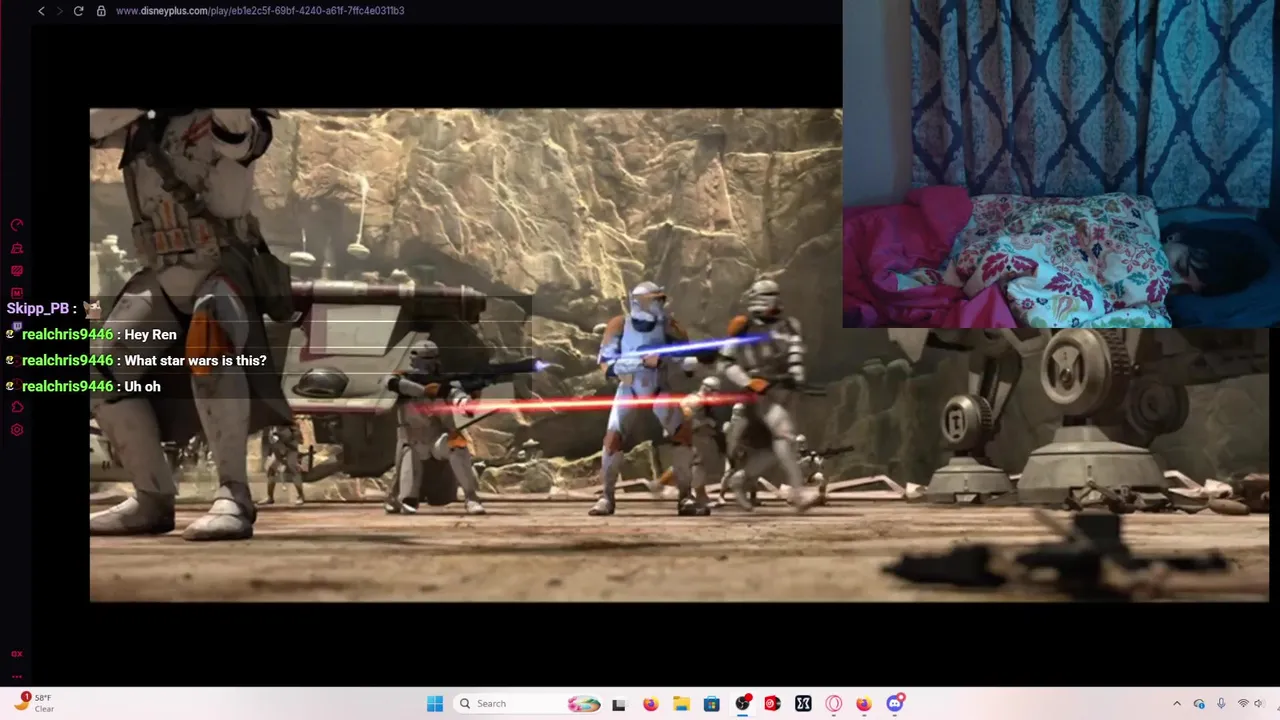Viewport: 1280px width, 720px height.
Task: Open Task View from taskbar
Action: click(x=619, y=704)
